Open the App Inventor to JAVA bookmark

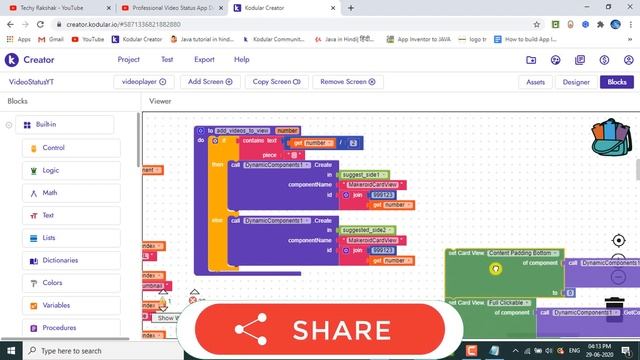coord(418,39)
